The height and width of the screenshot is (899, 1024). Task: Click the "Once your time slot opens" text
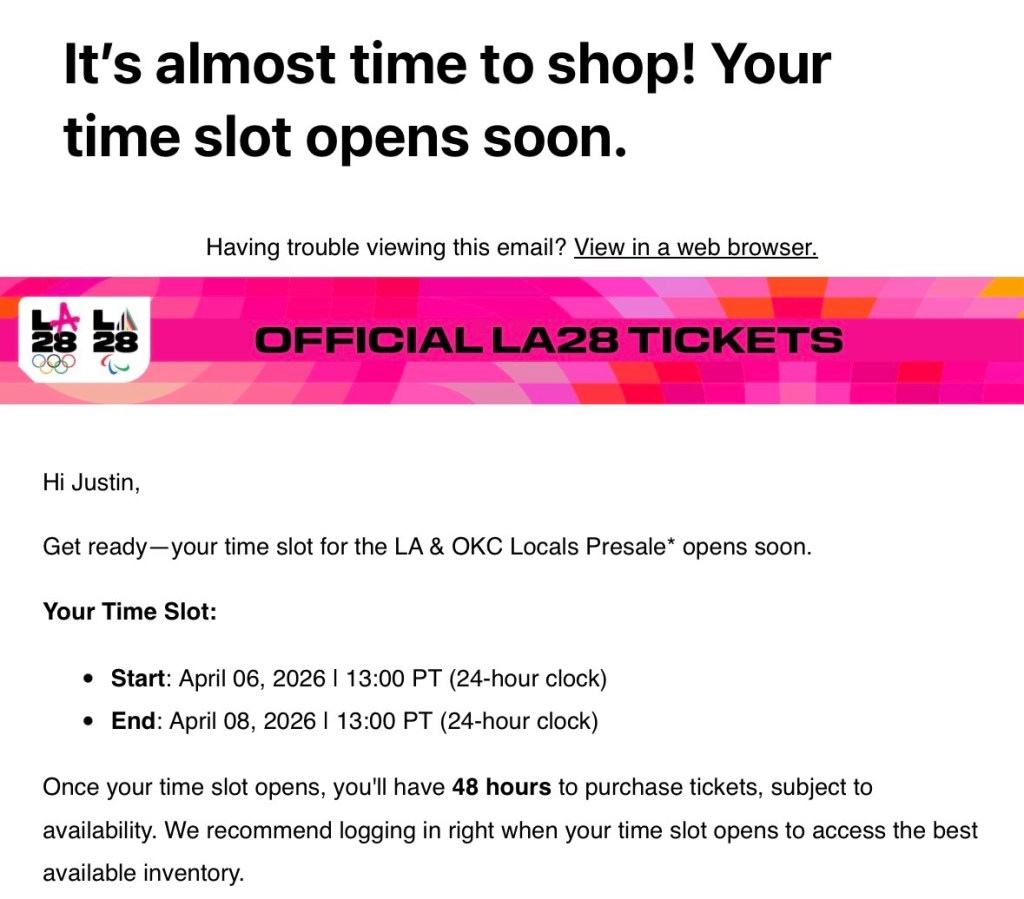pyautogui.click(x=170, y=787)
